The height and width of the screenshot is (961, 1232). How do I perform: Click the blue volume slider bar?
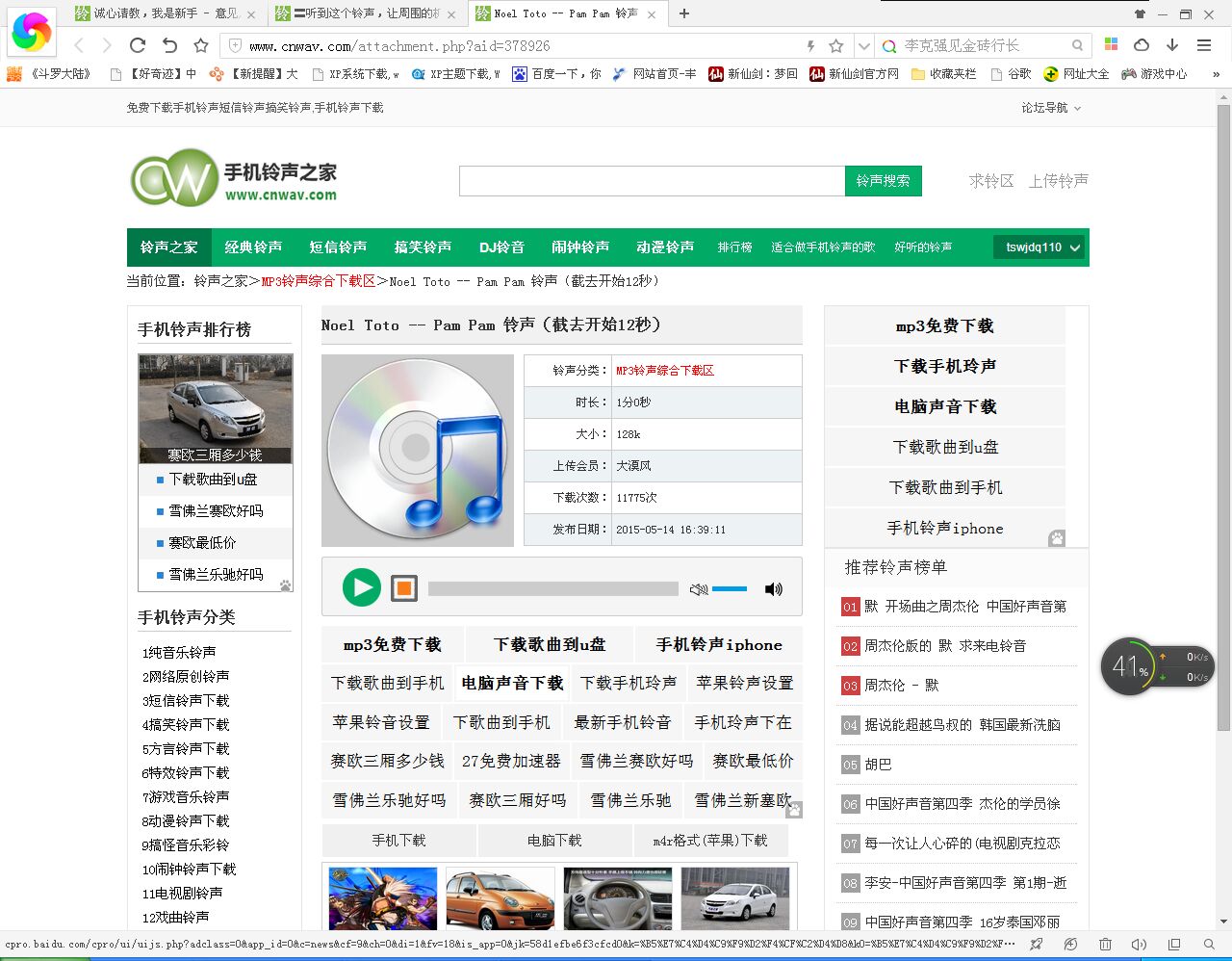click(x=730, y=588)
